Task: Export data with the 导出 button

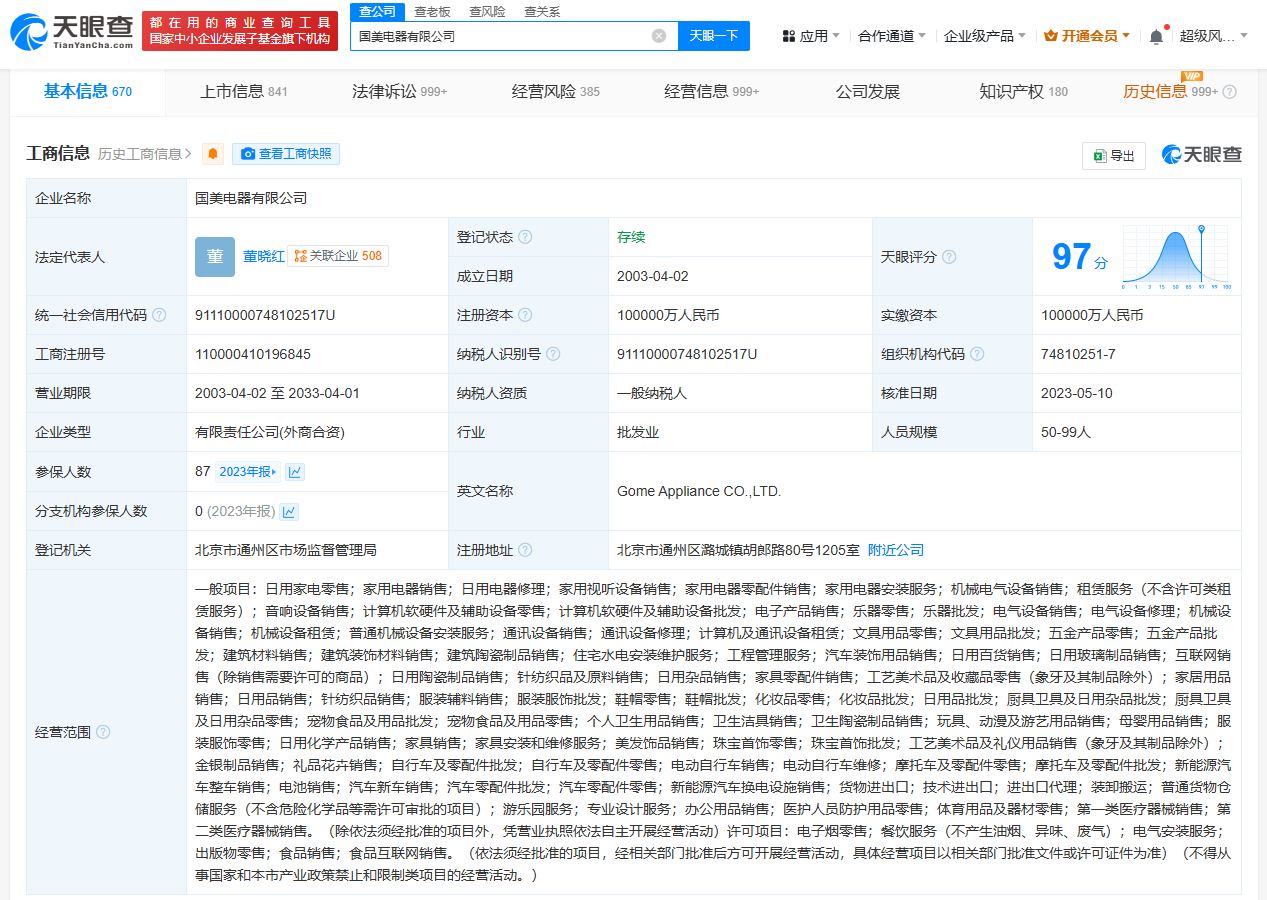Action: [1114, 155]
